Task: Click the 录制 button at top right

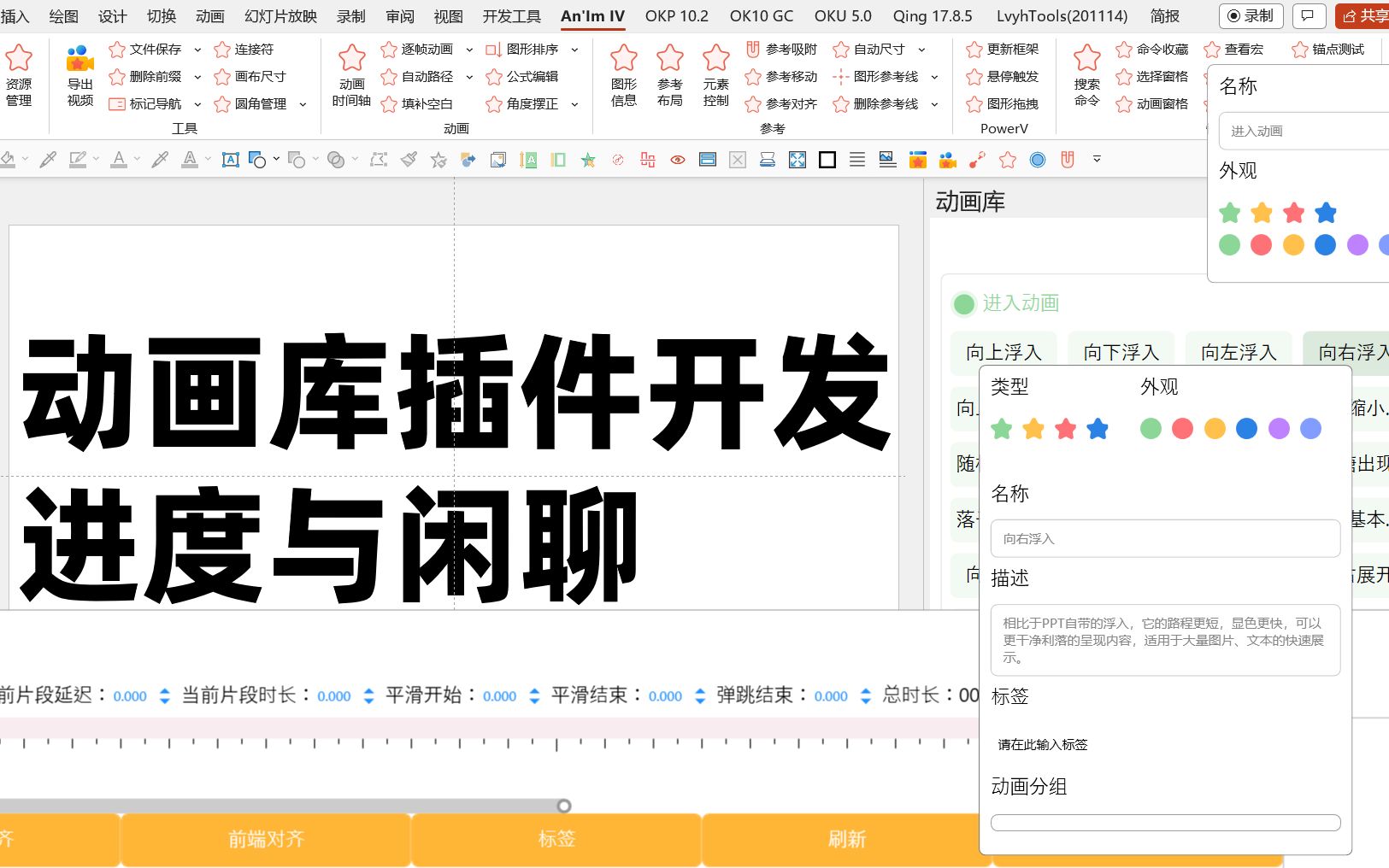Action: tap(1251, 15)
